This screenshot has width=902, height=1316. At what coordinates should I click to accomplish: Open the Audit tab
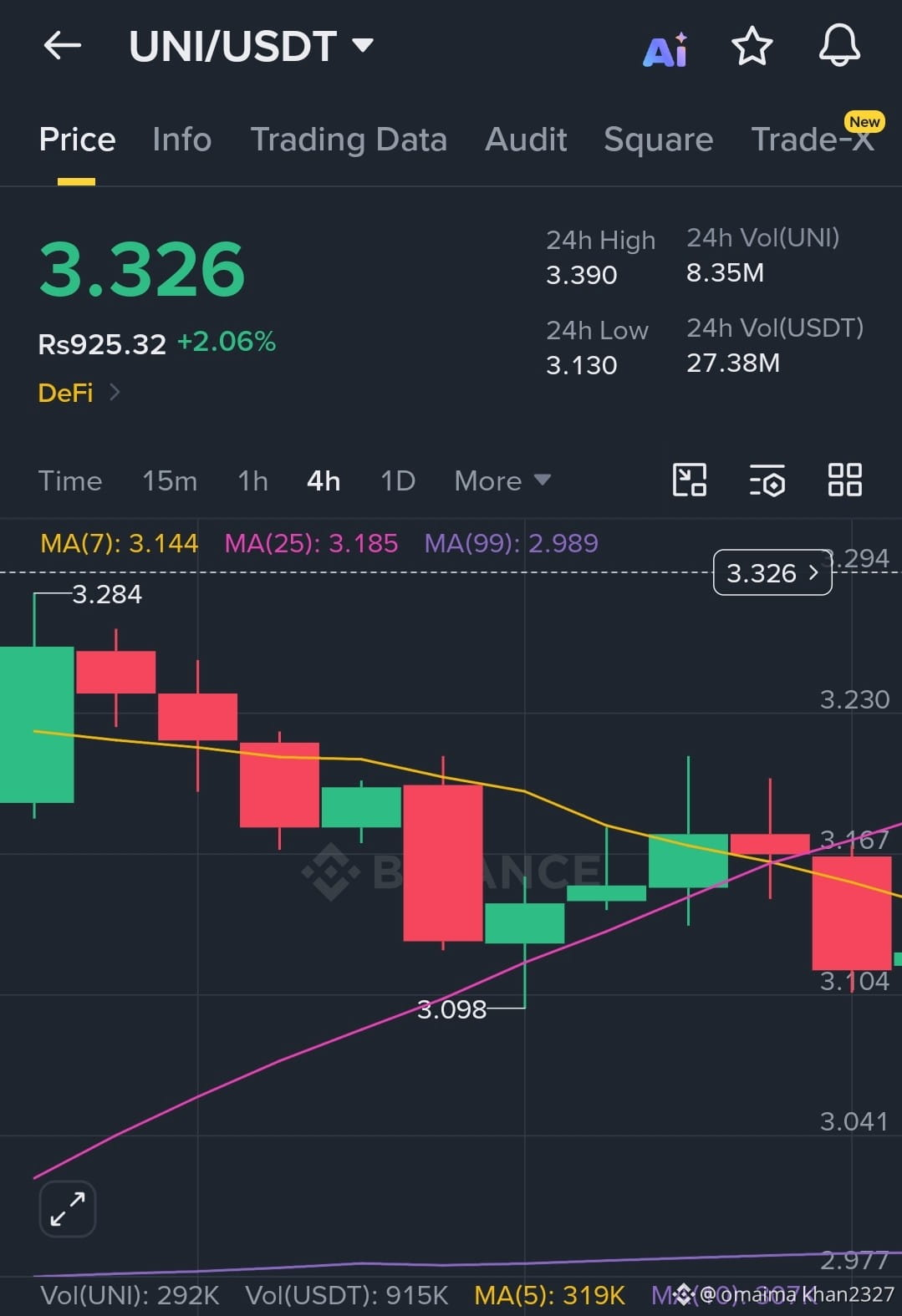[526, 140]
